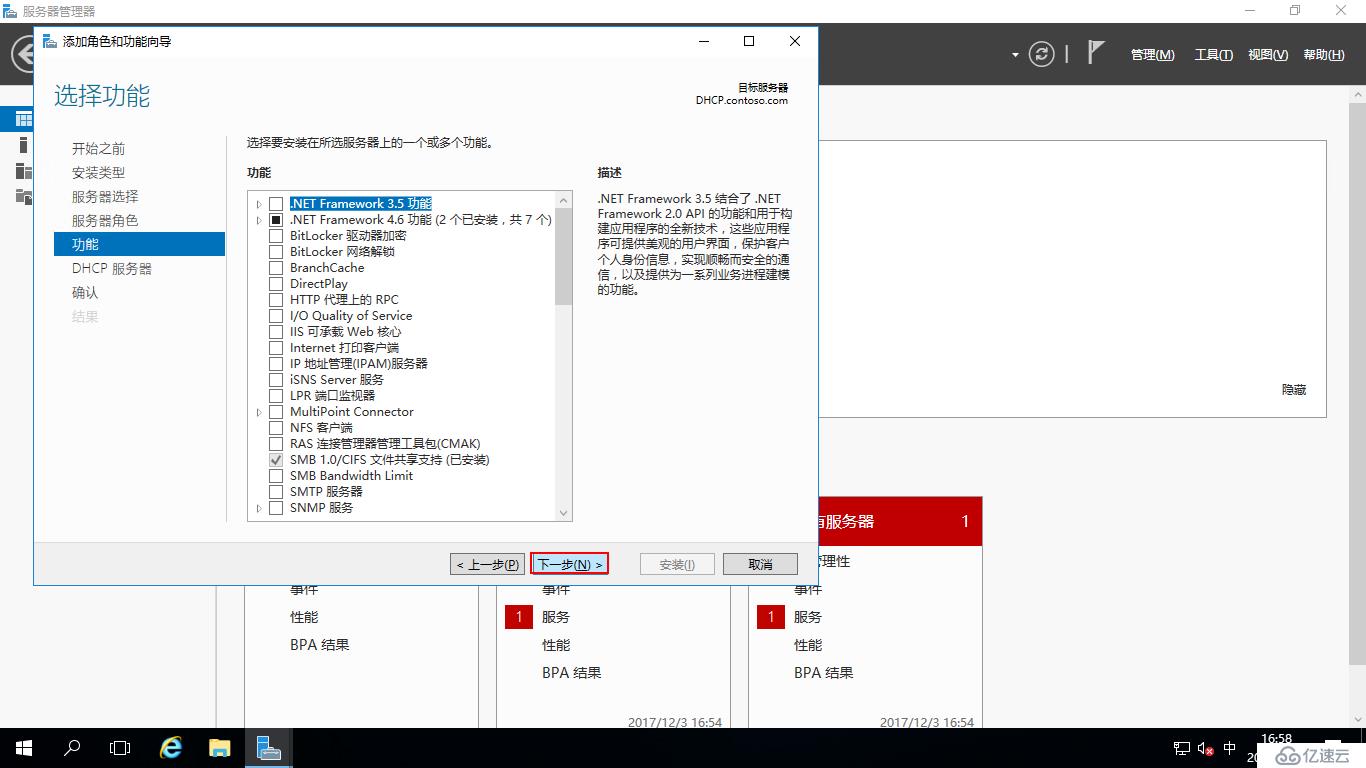Open the Tools (工具) menu
Image resolution: width=1366 pixels, height=768 pixels.
pos(1213,55)
